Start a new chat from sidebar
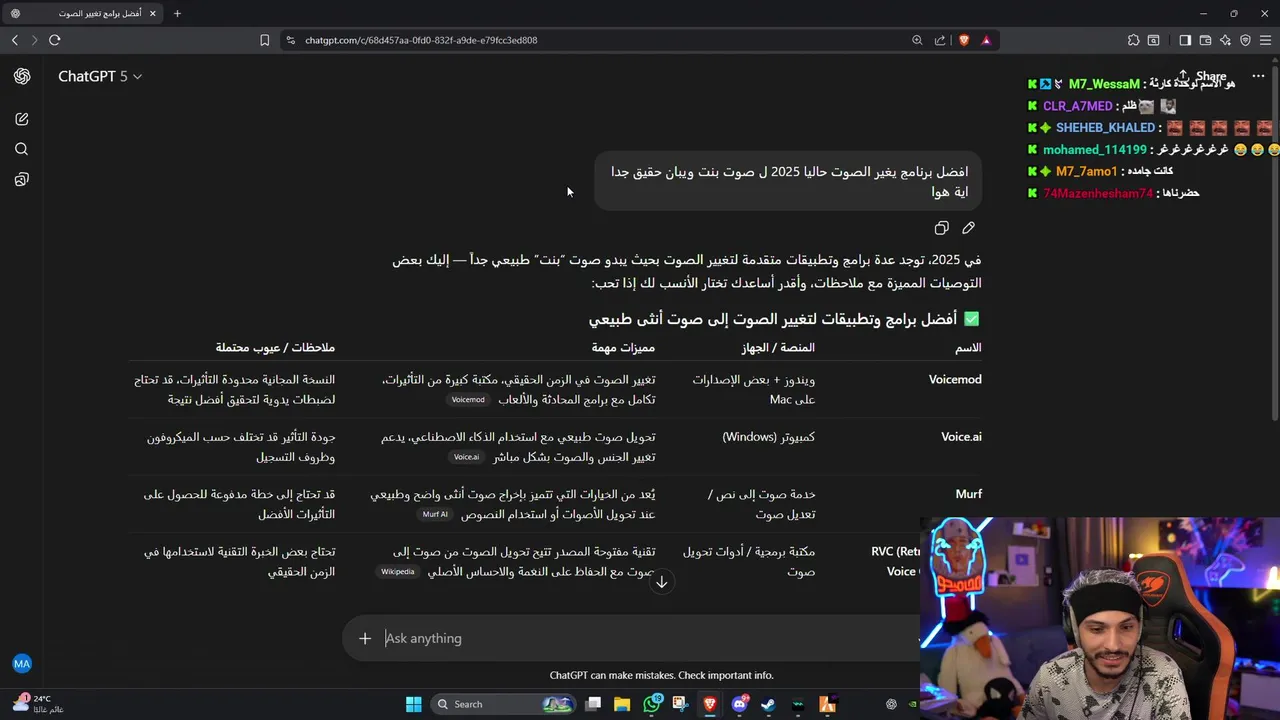Viewport: 1280px width, 720px height. [22, 119]
